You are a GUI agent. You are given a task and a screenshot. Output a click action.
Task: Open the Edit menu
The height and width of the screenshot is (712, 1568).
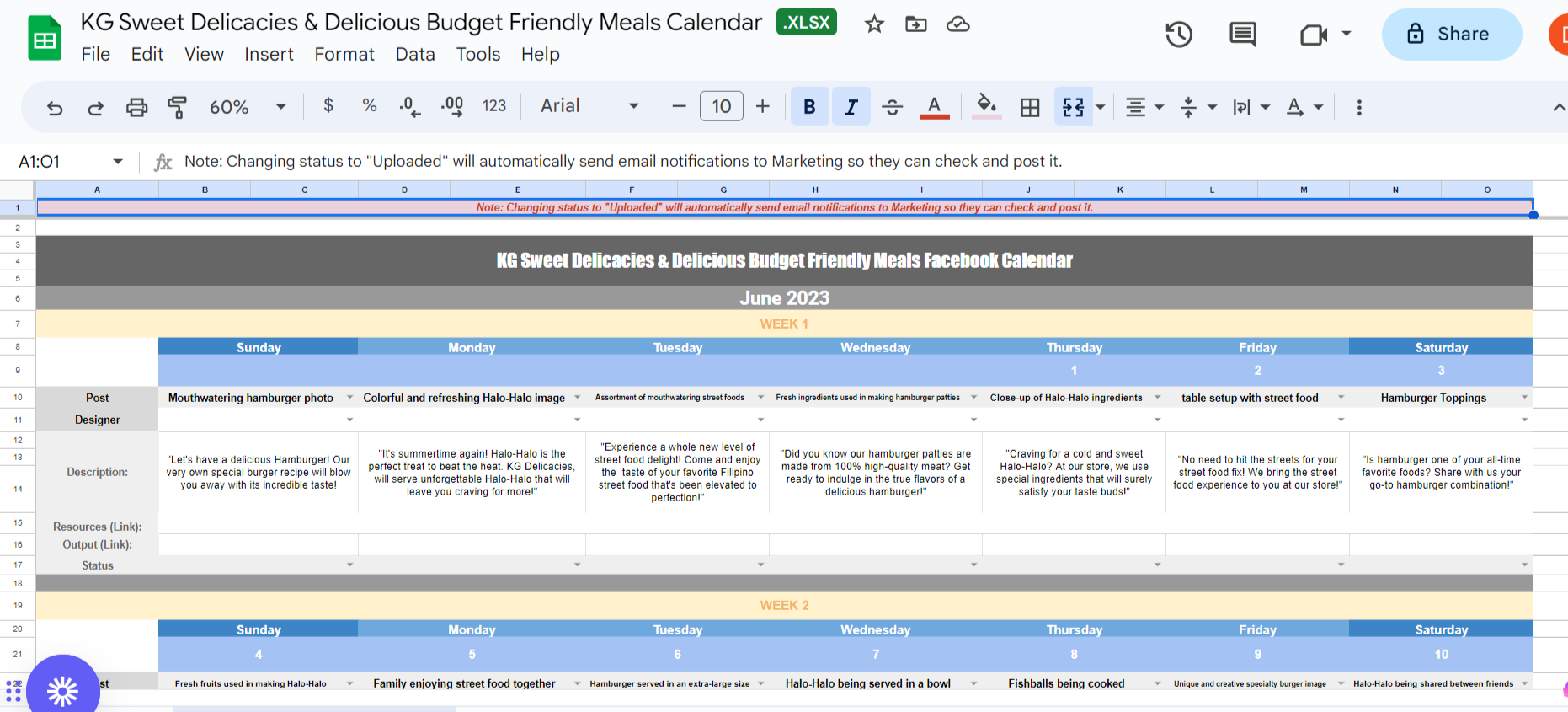[147, 54]
